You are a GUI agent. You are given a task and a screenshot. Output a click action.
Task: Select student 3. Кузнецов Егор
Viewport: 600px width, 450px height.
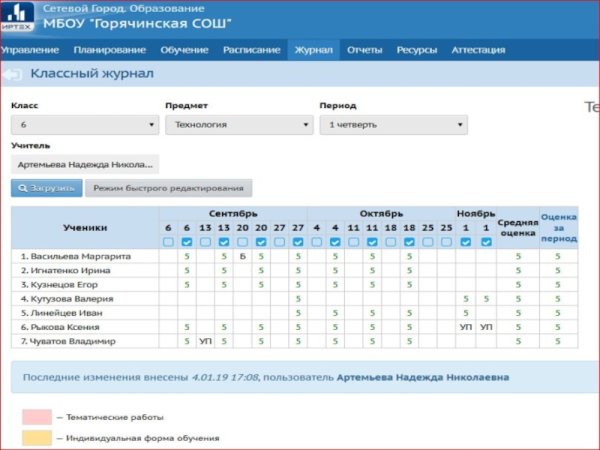[x=59, y=285]
